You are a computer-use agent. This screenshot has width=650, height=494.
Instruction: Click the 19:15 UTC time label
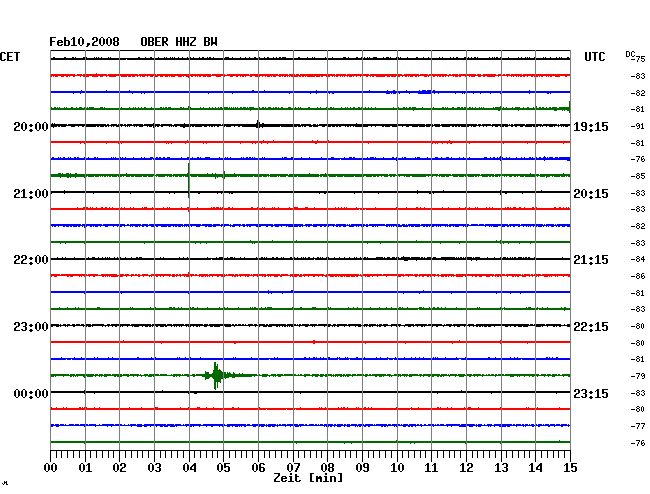(591, 126)
